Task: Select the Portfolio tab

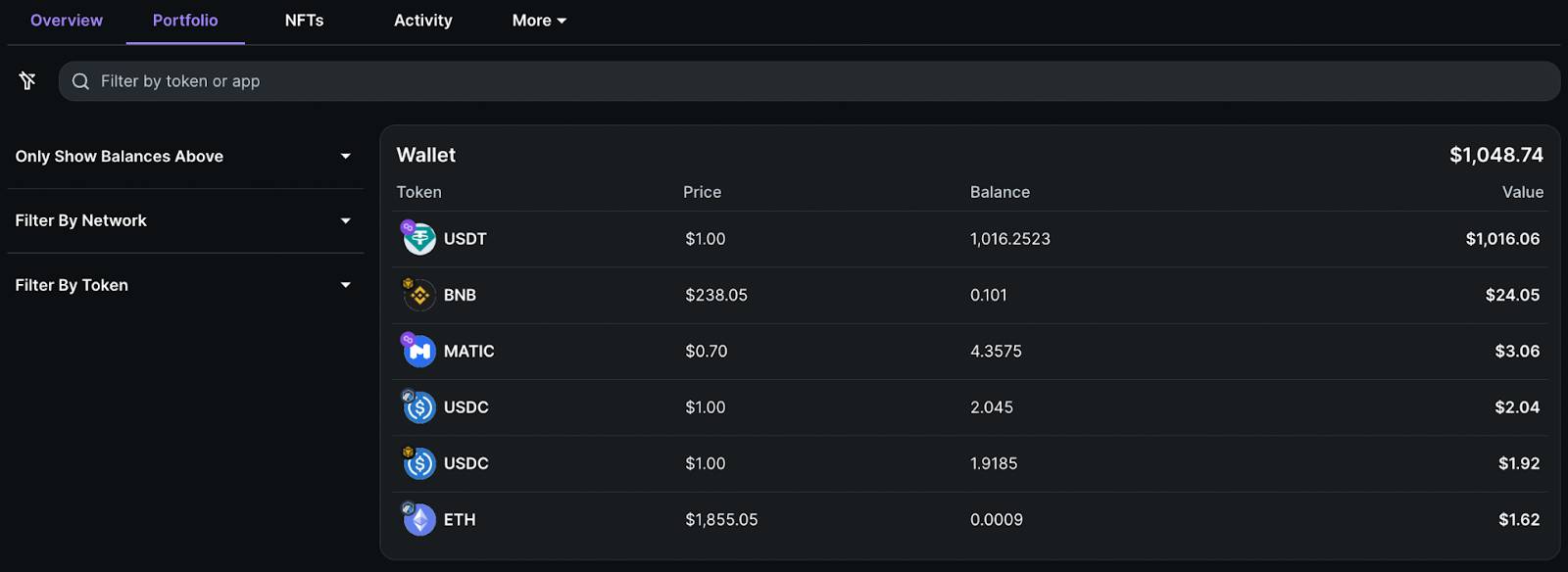Action: [x=185, y=21]
